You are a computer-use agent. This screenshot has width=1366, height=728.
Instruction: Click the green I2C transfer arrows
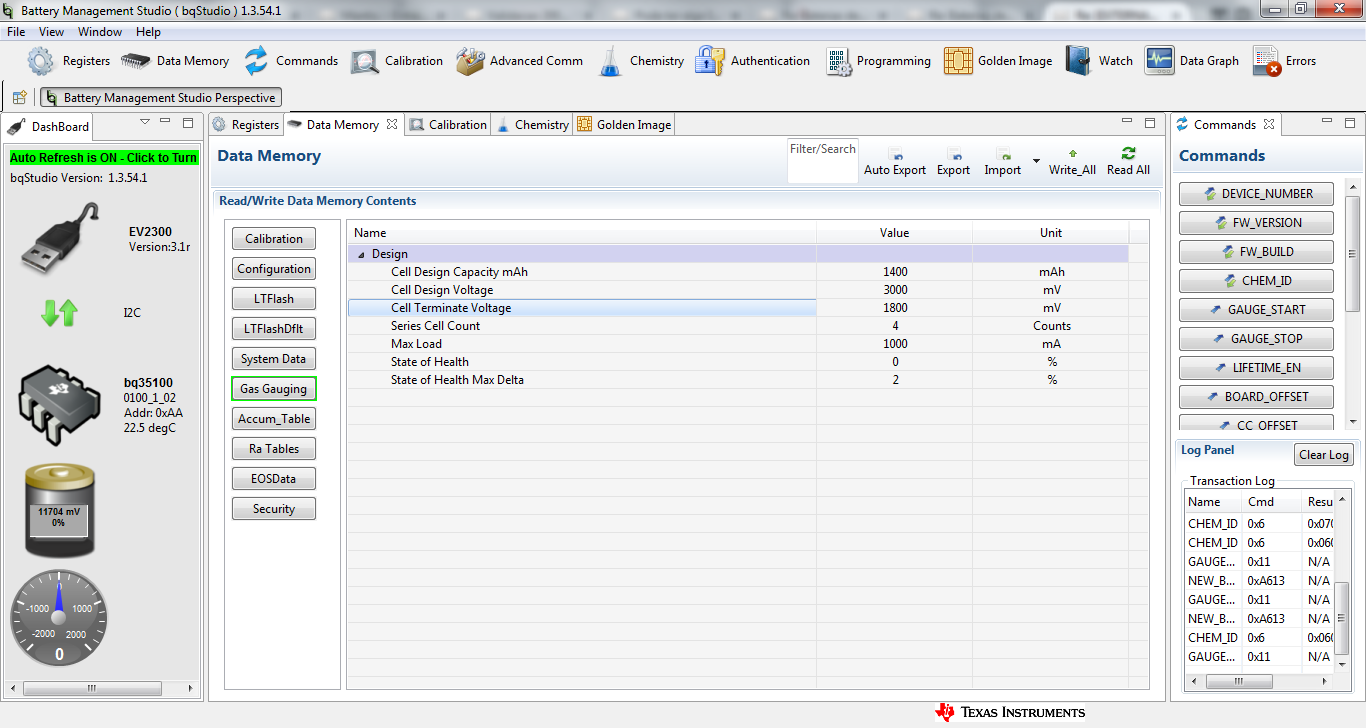coord(59,313)
